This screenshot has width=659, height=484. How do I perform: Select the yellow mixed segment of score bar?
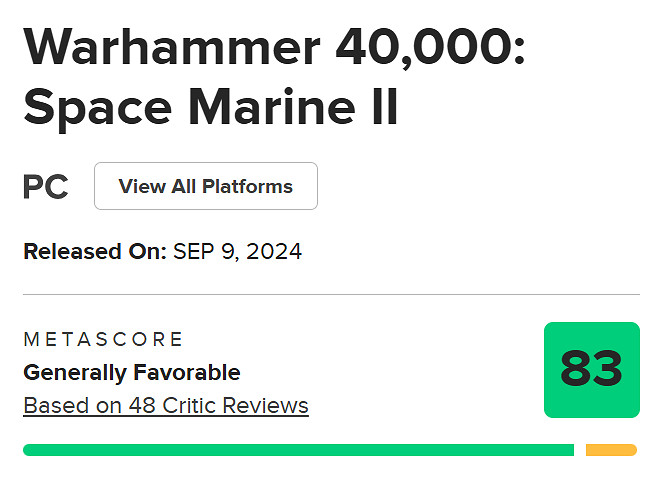pos(611,450)
